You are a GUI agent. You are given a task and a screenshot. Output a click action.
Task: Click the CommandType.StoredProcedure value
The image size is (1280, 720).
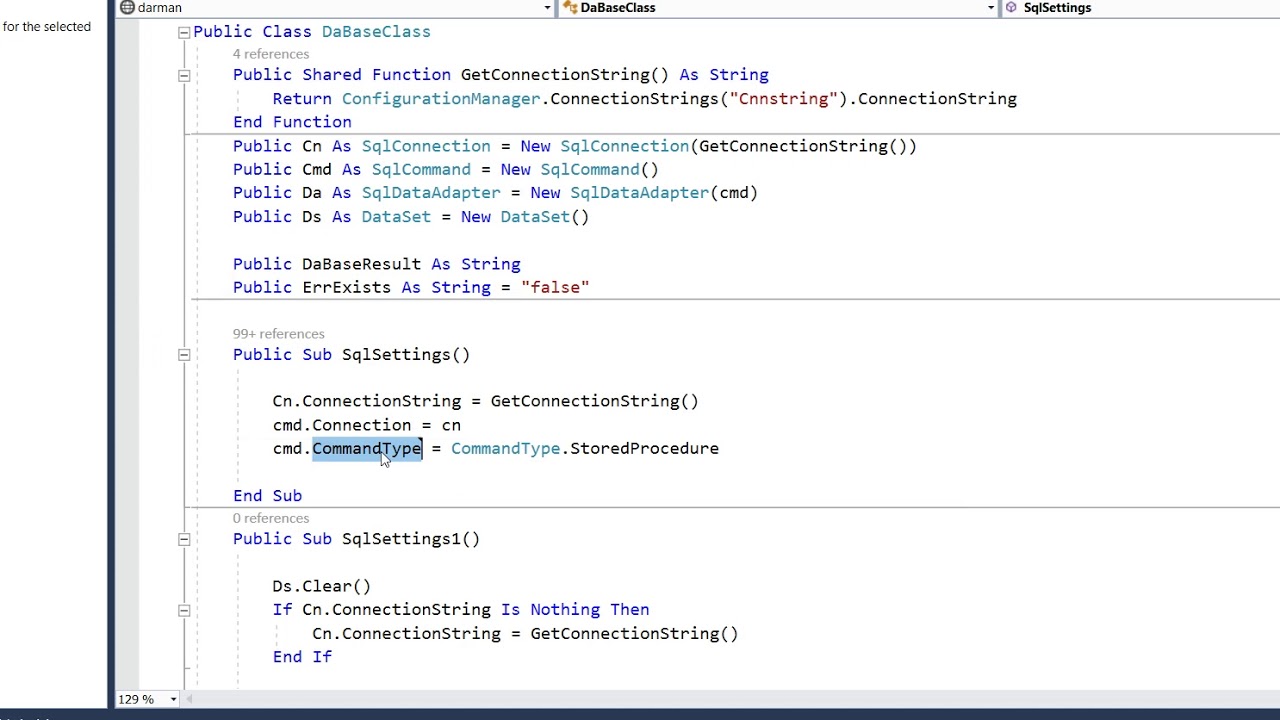click(x=585, y=449)
